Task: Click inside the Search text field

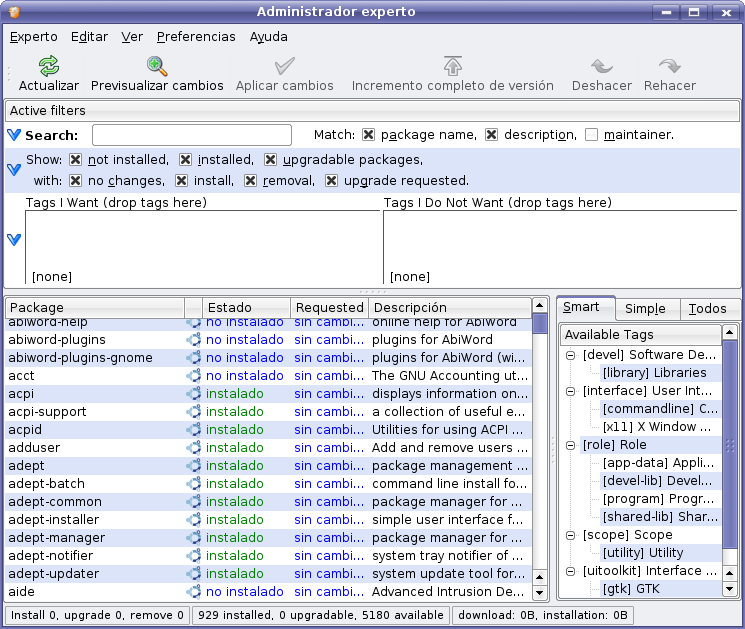Action: (x=192, y=135)
